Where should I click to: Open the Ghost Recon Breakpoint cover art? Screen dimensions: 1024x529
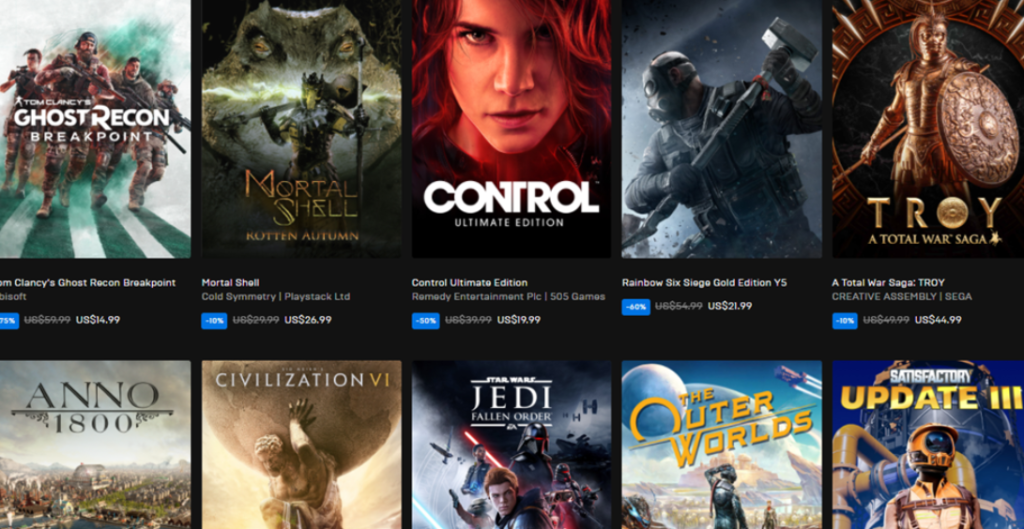coord(95,129)
